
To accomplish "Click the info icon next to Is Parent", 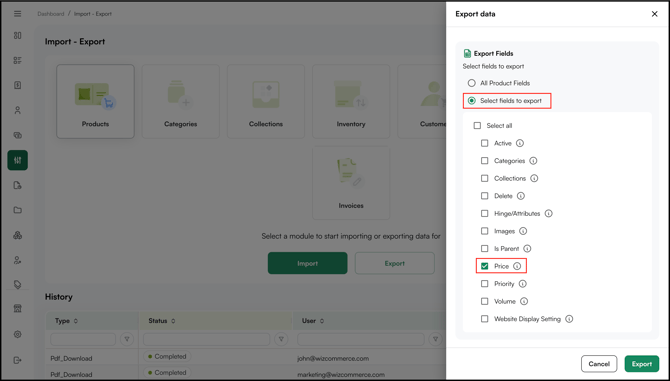I will (527, 249).
